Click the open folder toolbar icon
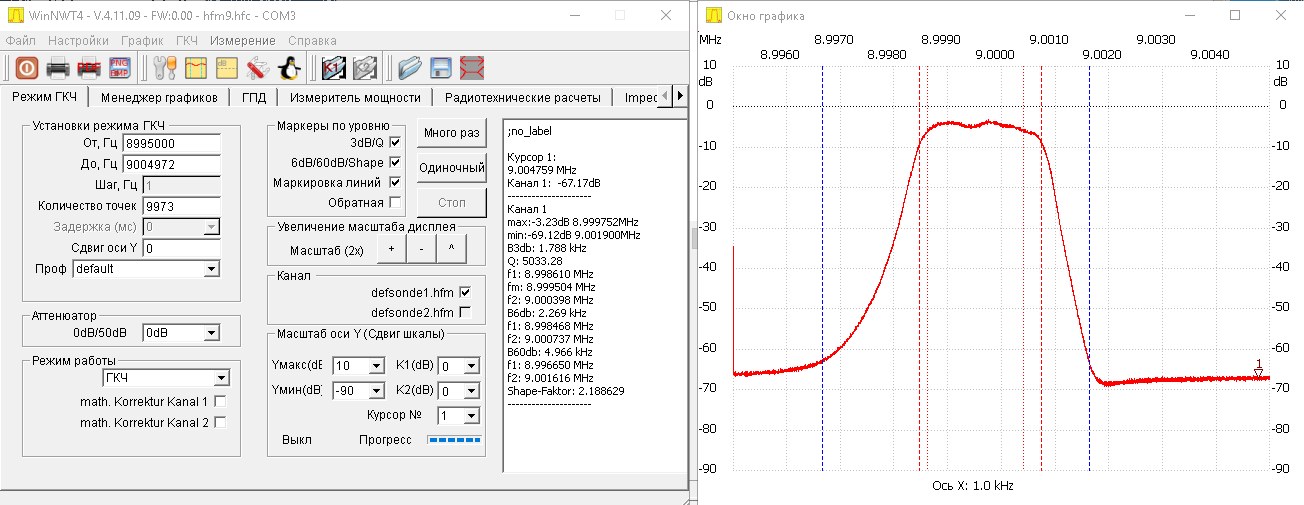This screenshot has height=505, width=1304. click(409, 68)
